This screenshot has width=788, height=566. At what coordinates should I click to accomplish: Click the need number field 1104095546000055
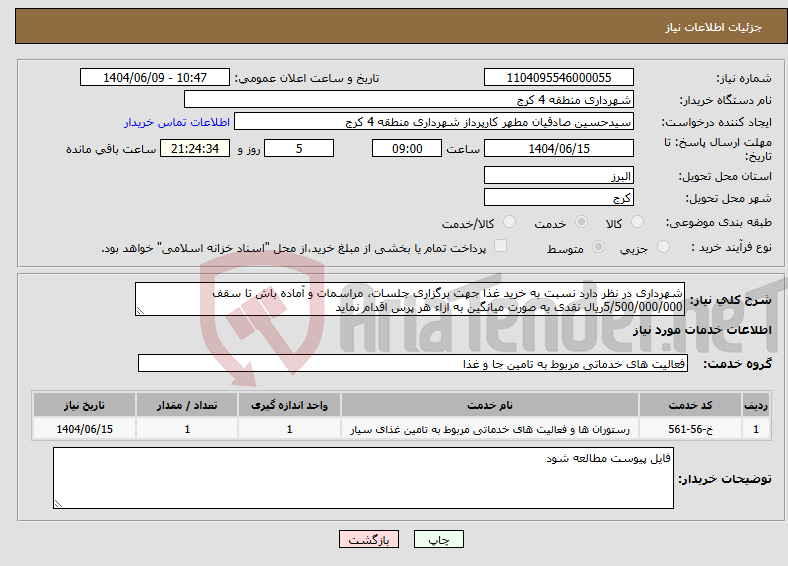(x=559, y=77)
